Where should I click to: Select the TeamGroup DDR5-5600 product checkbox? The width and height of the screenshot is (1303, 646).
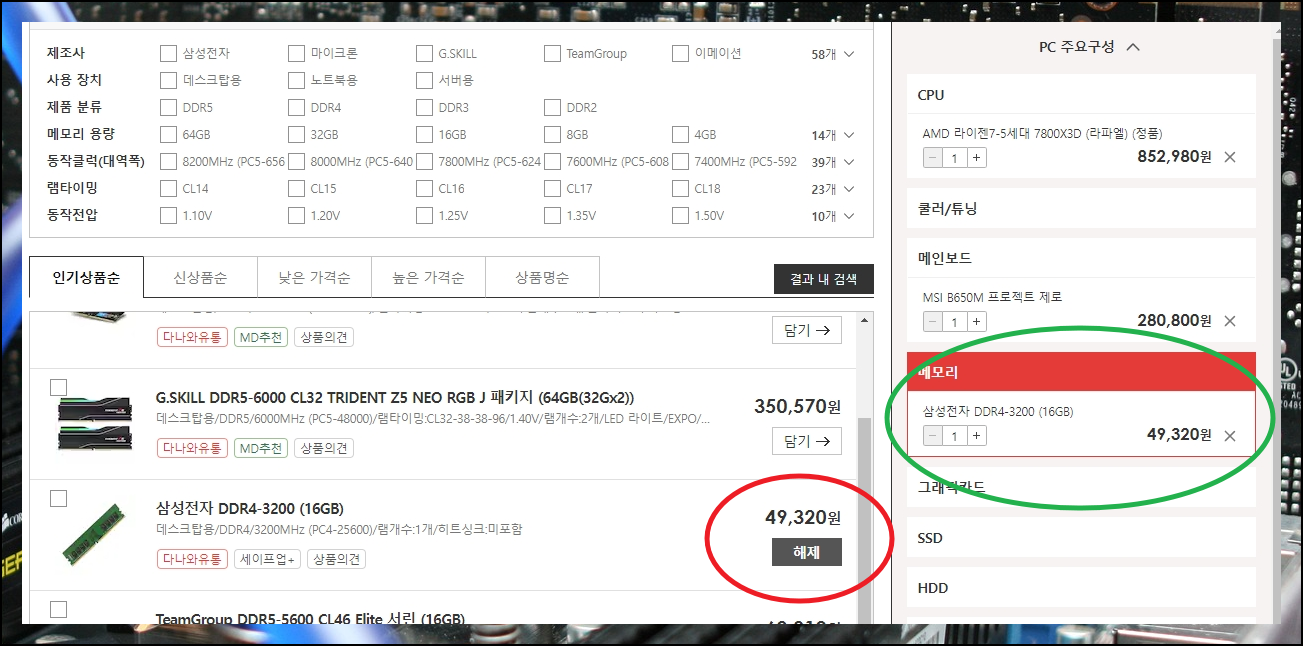point(58,609)
